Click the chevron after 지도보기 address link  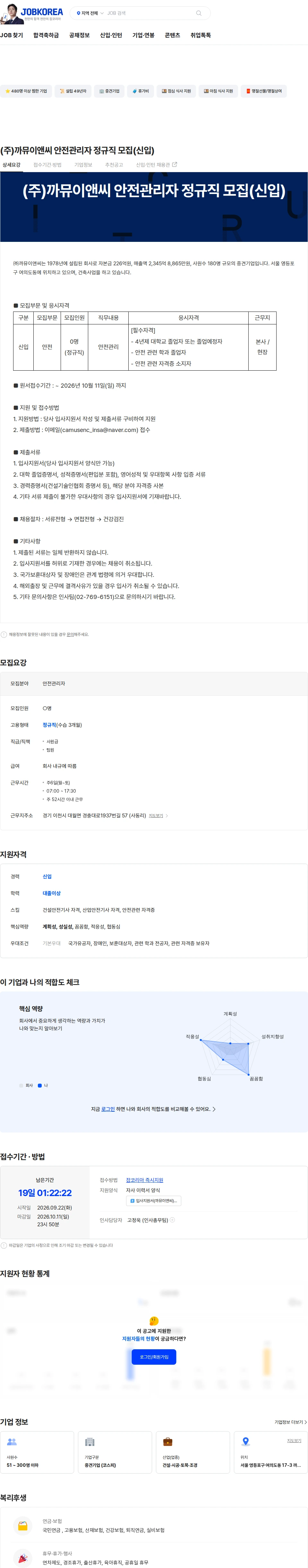(x=167, y=816)
